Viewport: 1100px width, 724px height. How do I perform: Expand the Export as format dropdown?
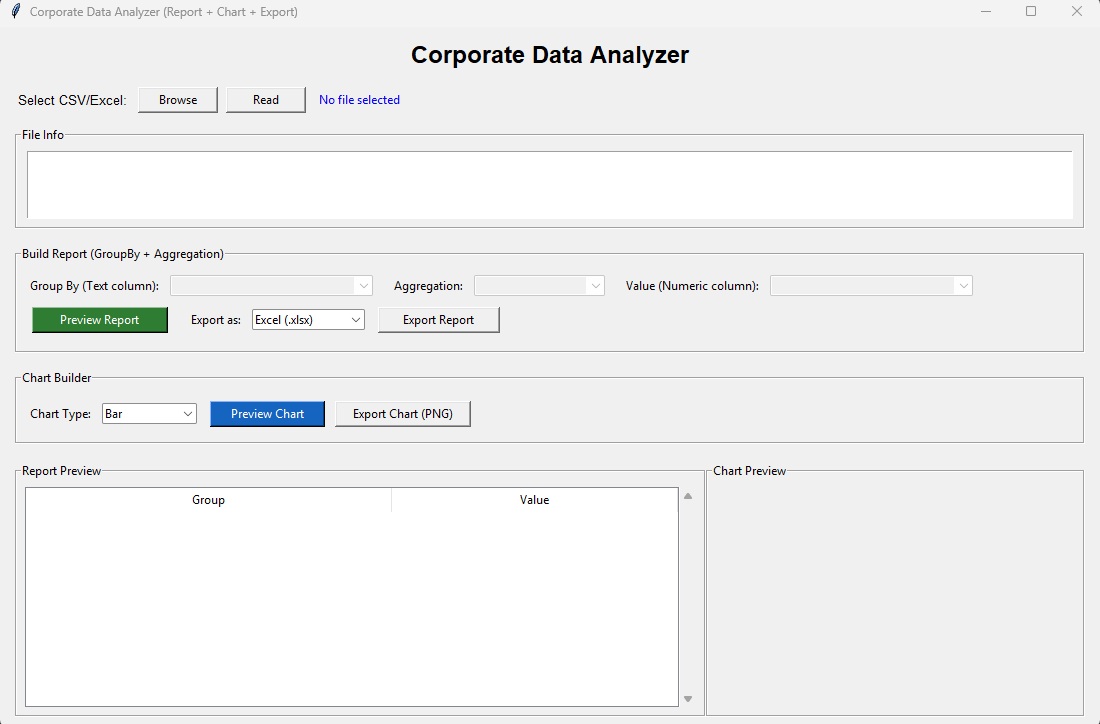coord(309,320)
